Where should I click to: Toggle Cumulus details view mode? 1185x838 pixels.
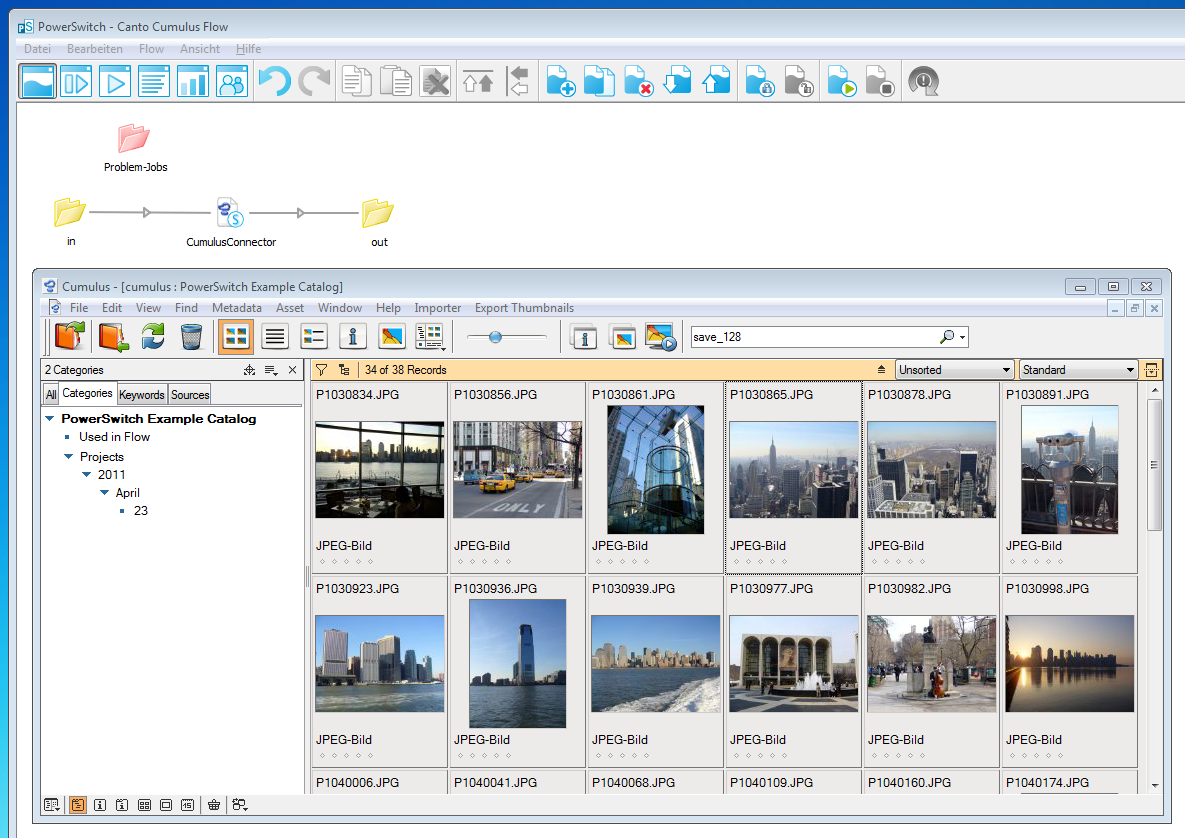click(x=314, y=337)
